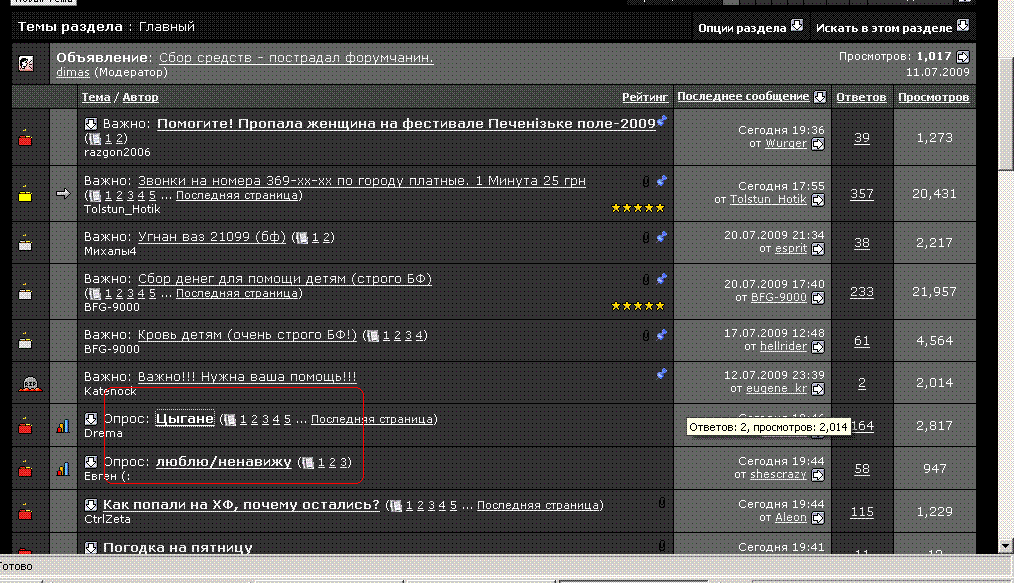Click pin icon in Нужна ваша помощь row
1016x583 pixels.
tap(661, 374)
